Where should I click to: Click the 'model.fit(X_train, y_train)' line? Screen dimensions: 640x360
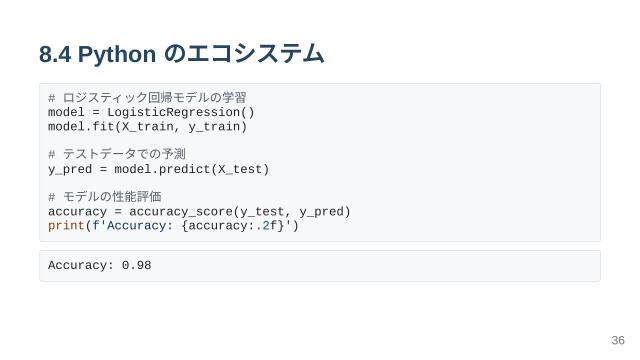coord(147,127)
